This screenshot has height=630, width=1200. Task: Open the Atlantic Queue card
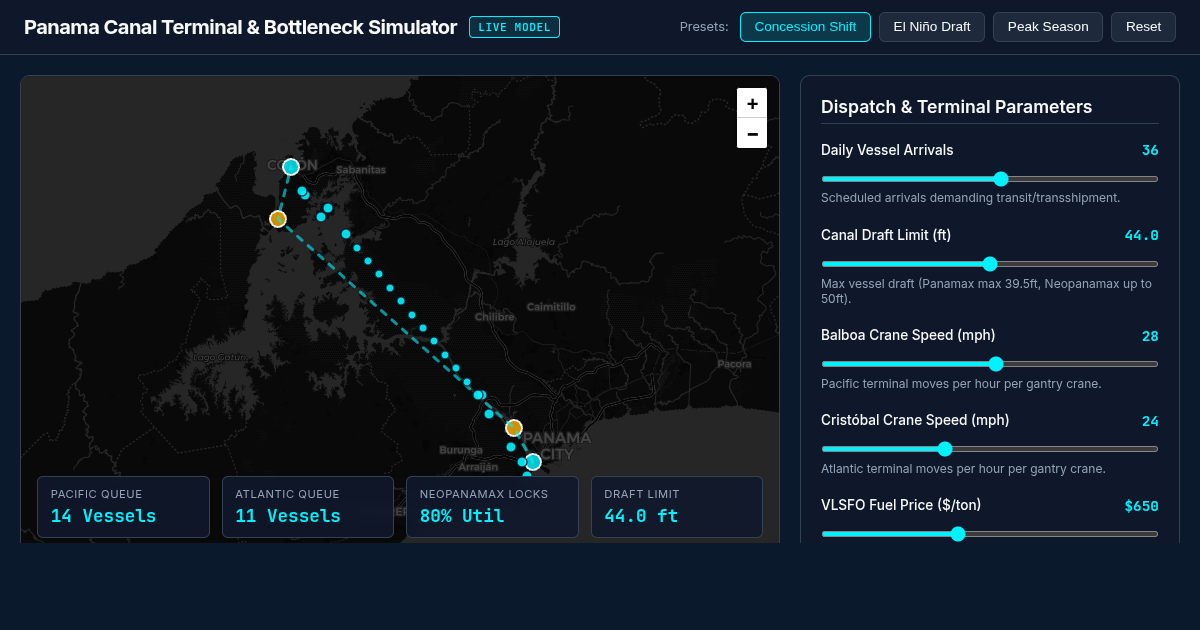tap(308, 507)
